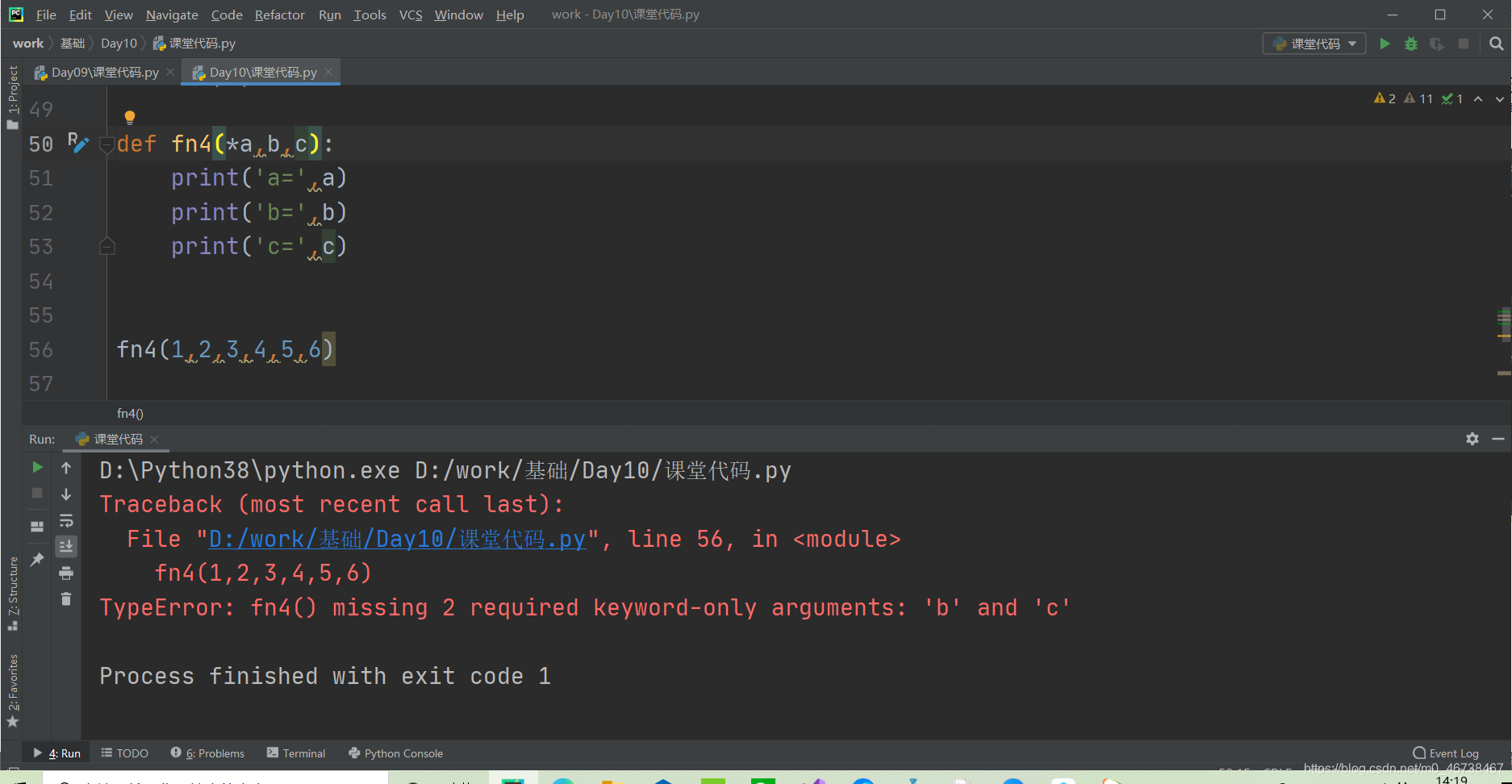Screen dimensions: 1512x784
Task: Open the Project tool window
Action: tap(12, 97)
